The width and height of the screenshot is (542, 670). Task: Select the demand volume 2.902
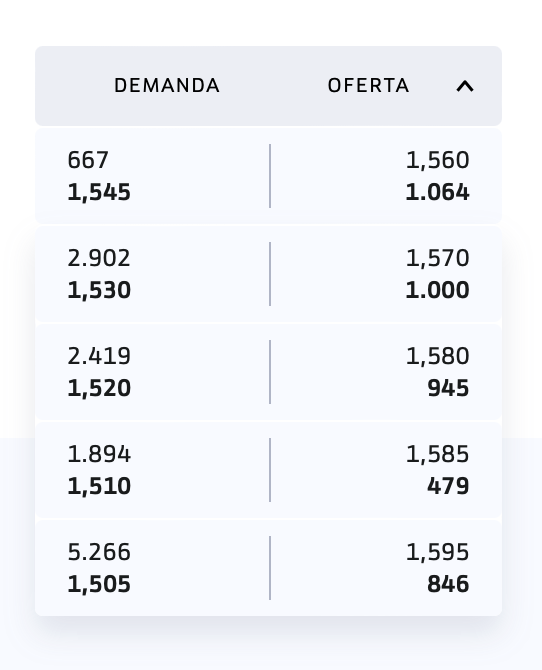[99, 258]
